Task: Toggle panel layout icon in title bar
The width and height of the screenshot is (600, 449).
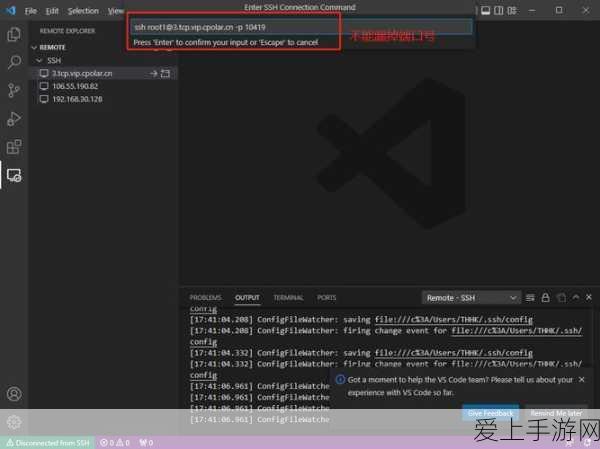Action: [x=486, y=10]
